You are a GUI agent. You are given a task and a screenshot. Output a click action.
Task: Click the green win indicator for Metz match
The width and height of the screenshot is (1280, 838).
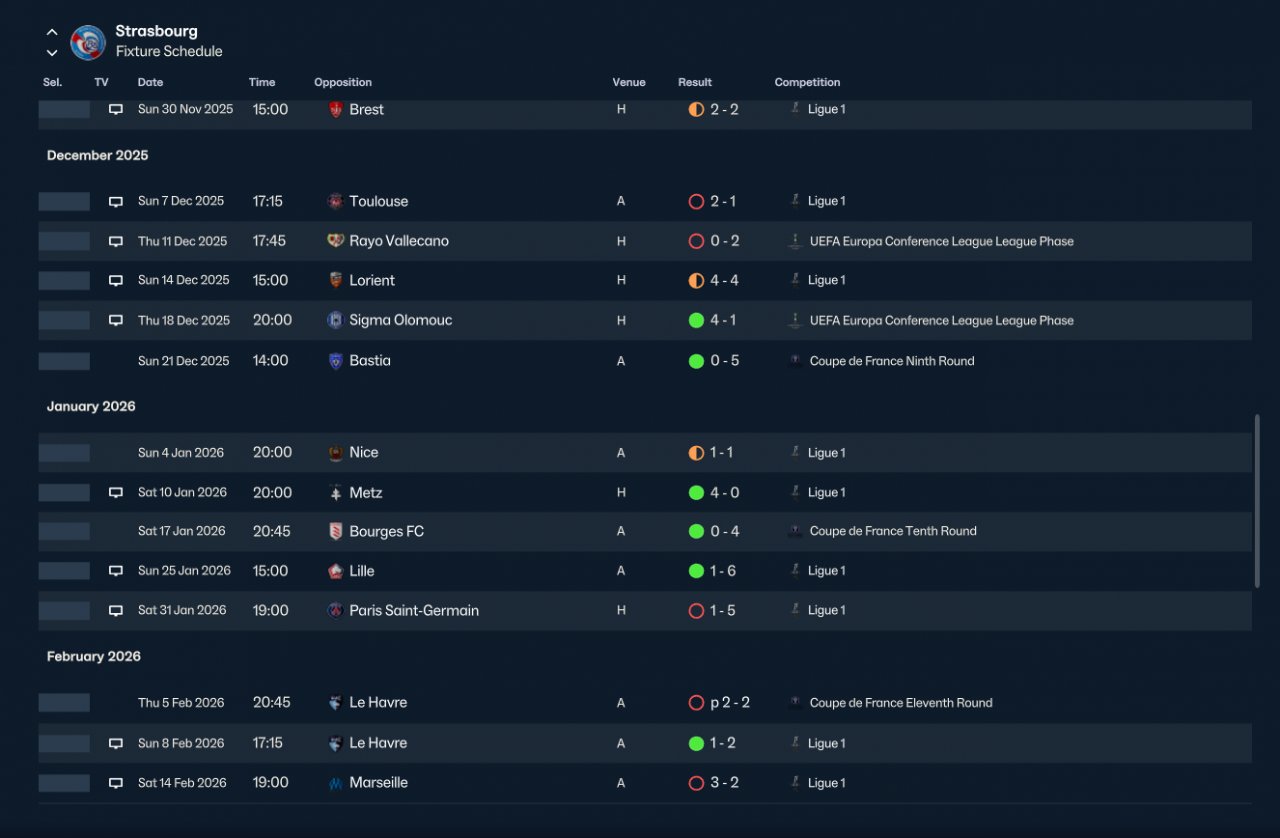click(x=696, y=493)
